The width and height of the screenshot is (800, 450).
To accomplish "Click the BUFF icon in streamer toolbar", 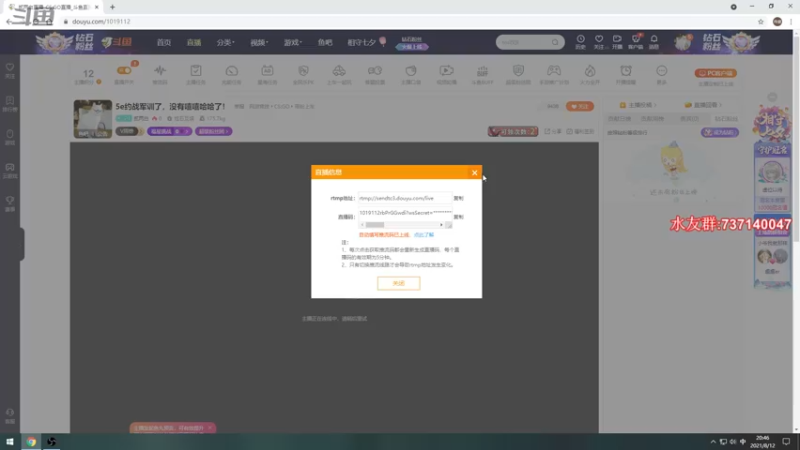I will pos(482,71).
